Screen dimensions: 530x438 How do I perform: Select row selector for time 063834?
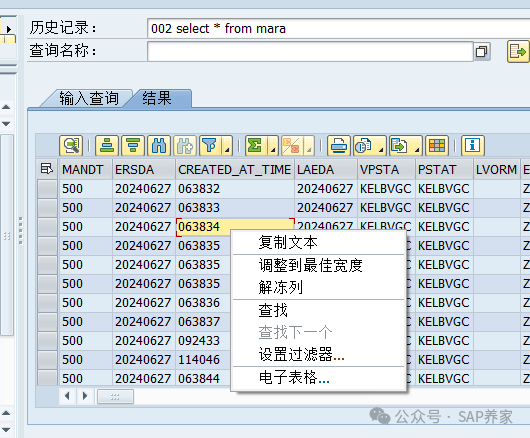click(47, 226)
